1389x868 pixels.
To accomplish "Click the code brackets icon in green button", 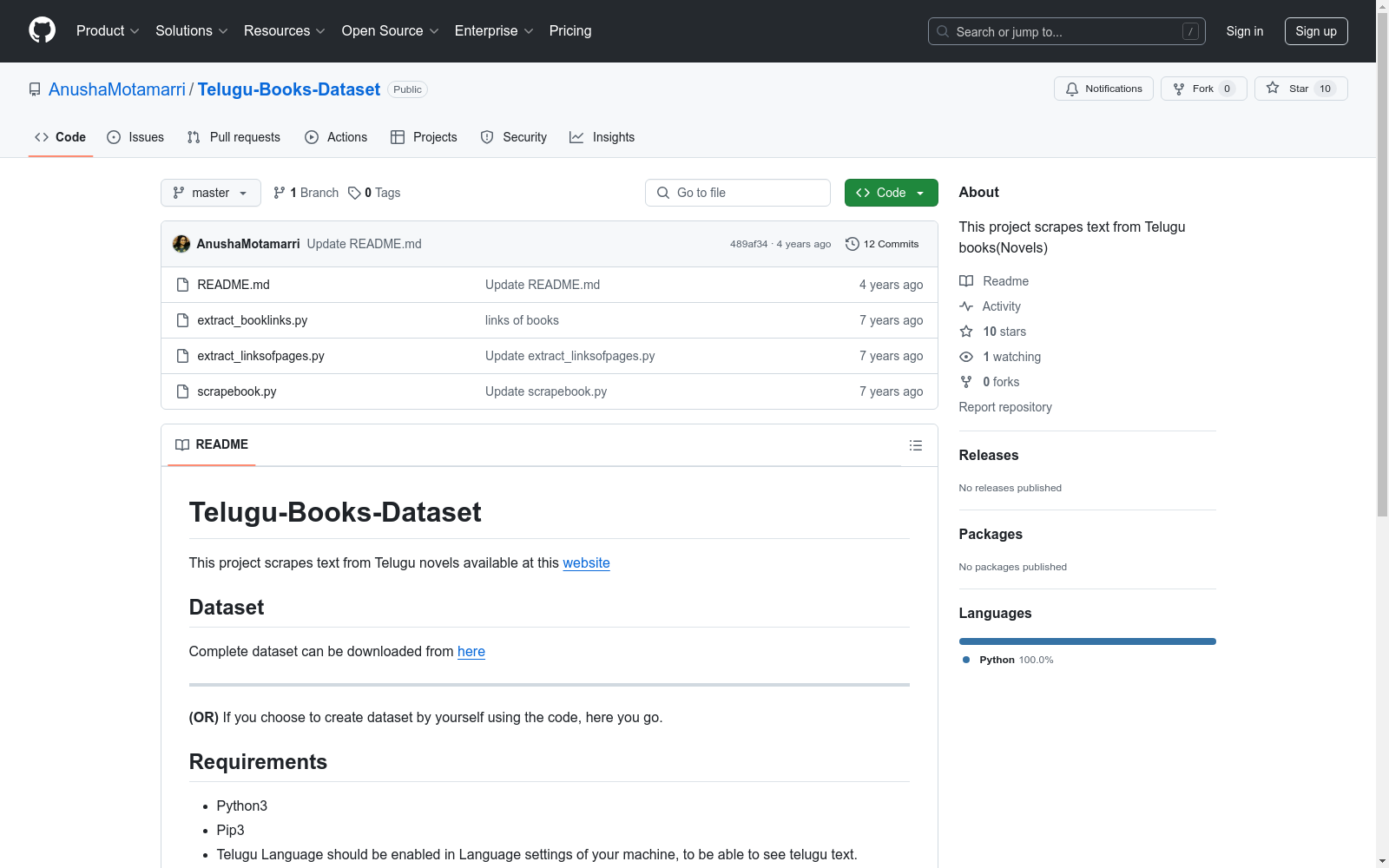I will pos(863,193).
